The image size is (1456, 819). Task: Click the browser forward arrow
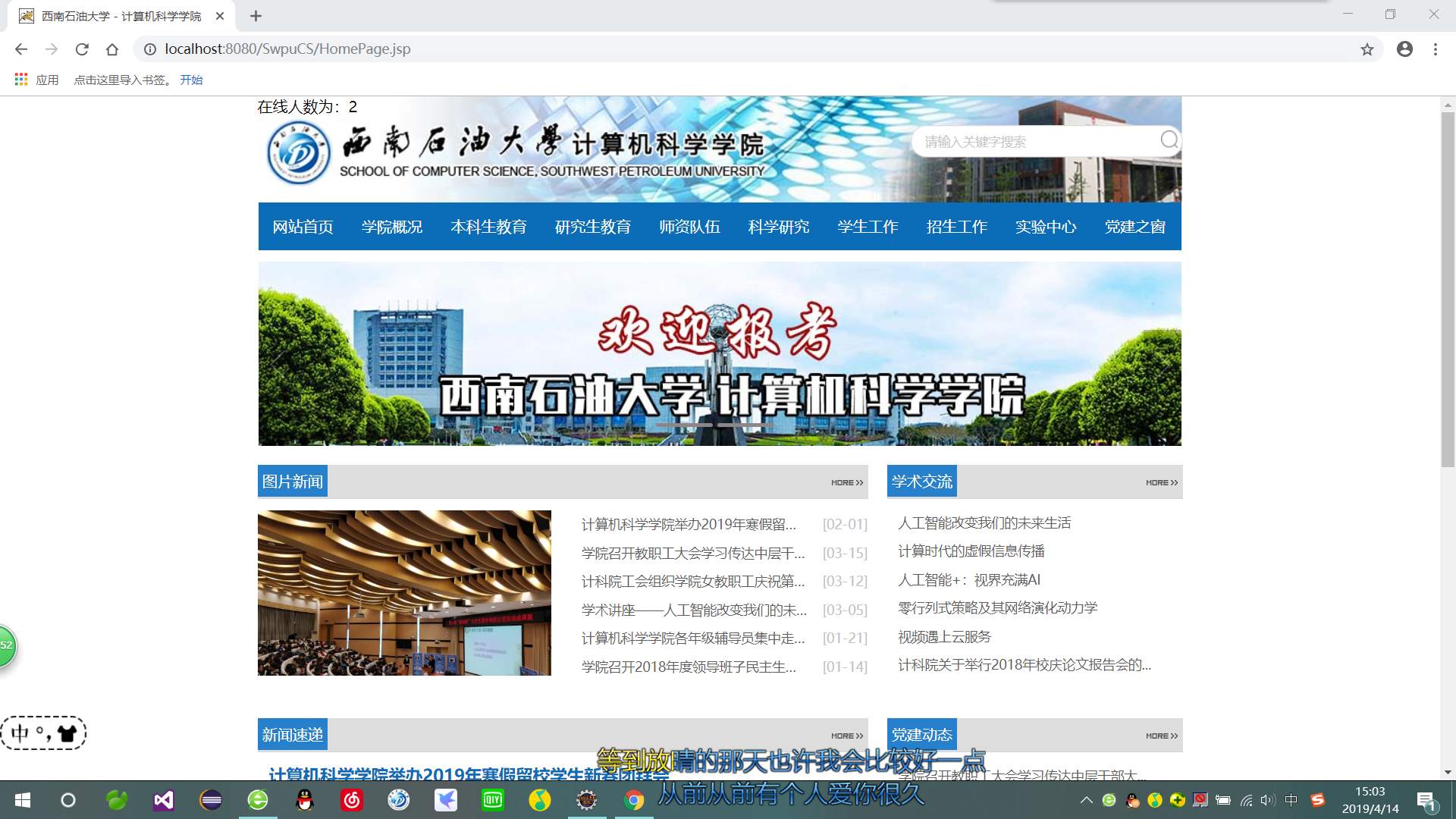[x=52, y=49]
